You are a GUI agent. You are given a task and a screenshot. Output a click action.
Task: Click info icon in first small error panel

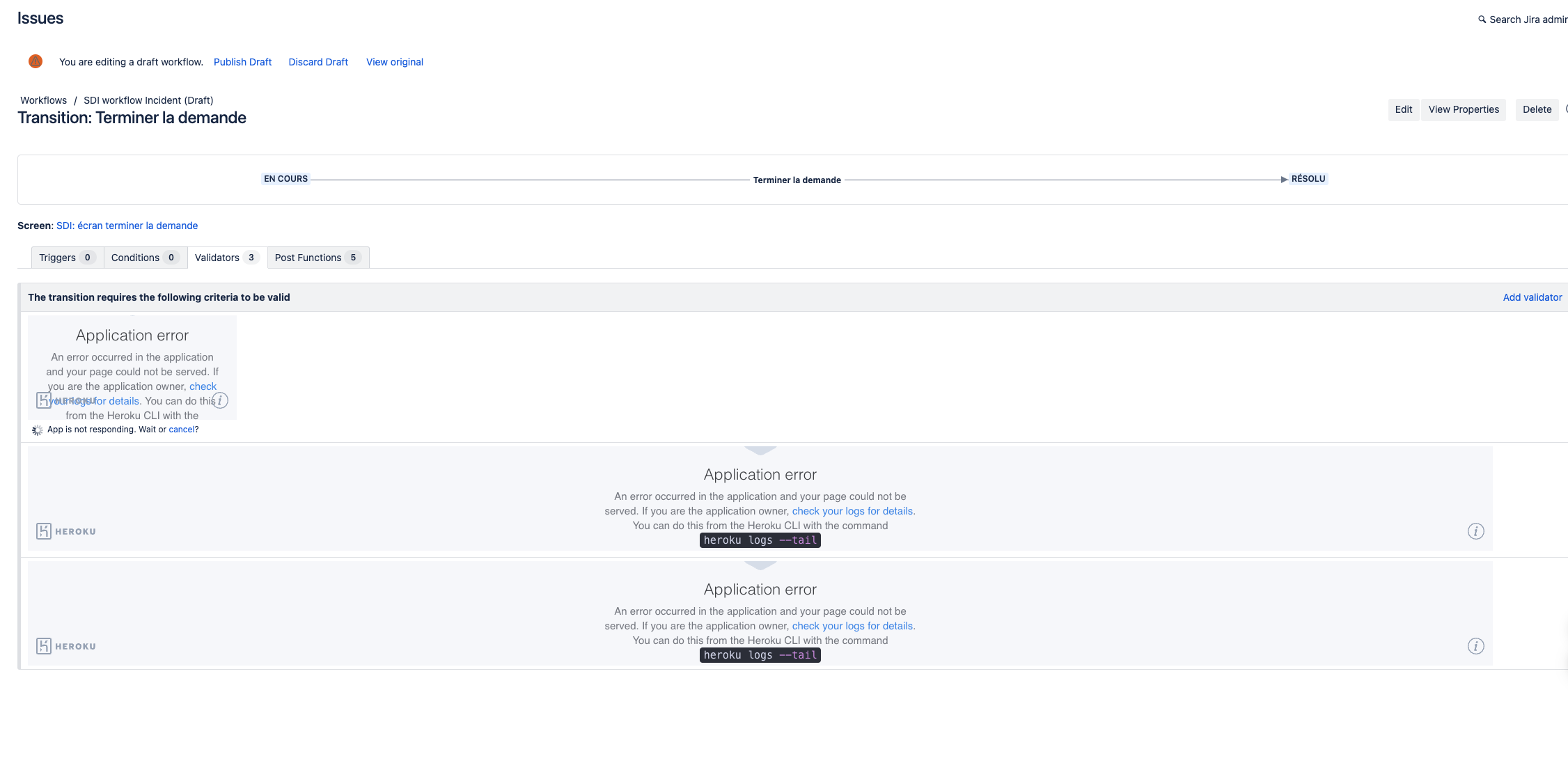[220, 400]
